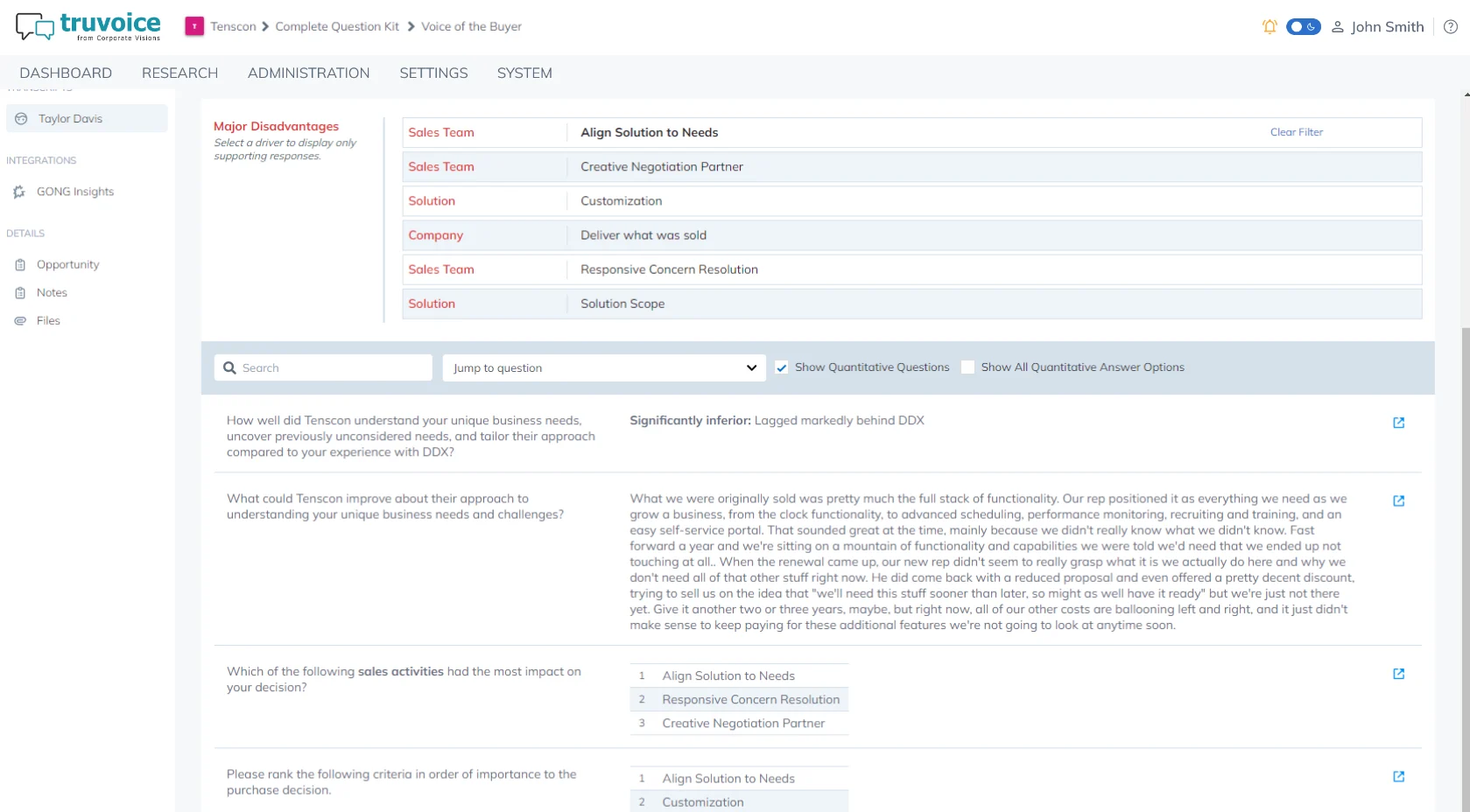Click into the Search input field

point(323,367)
